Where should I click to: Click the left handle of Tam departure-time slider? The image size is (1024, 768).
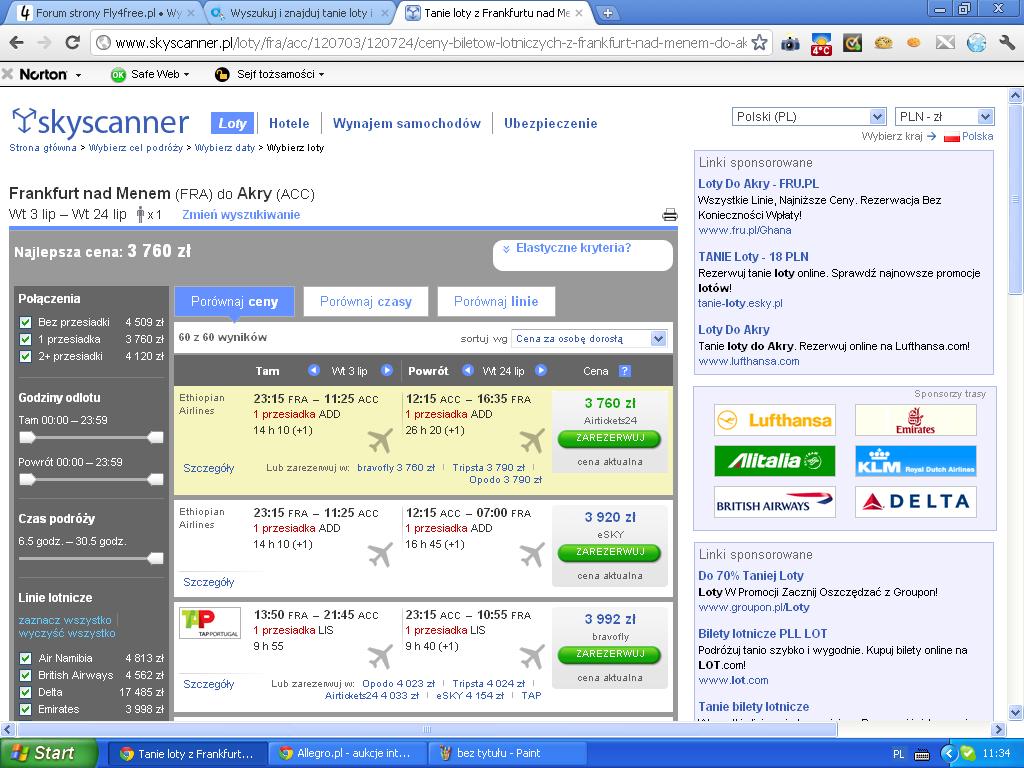(x=27, y=438)
